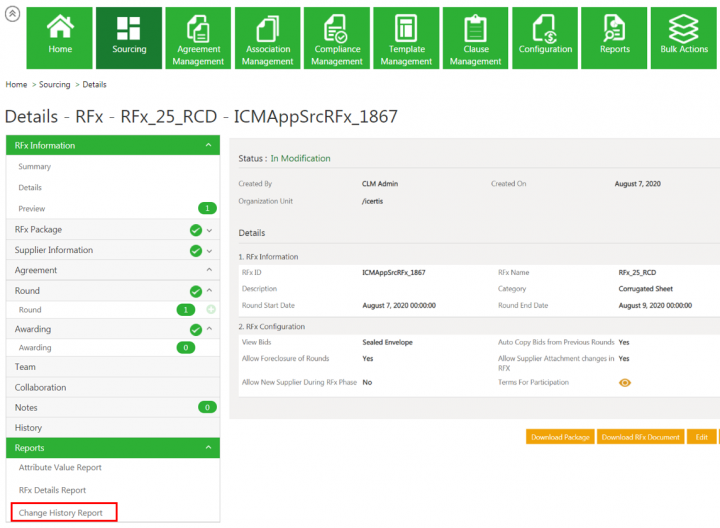Click the Download RFx Document button
Screen dimensions: 720x528
pos(642,437)
